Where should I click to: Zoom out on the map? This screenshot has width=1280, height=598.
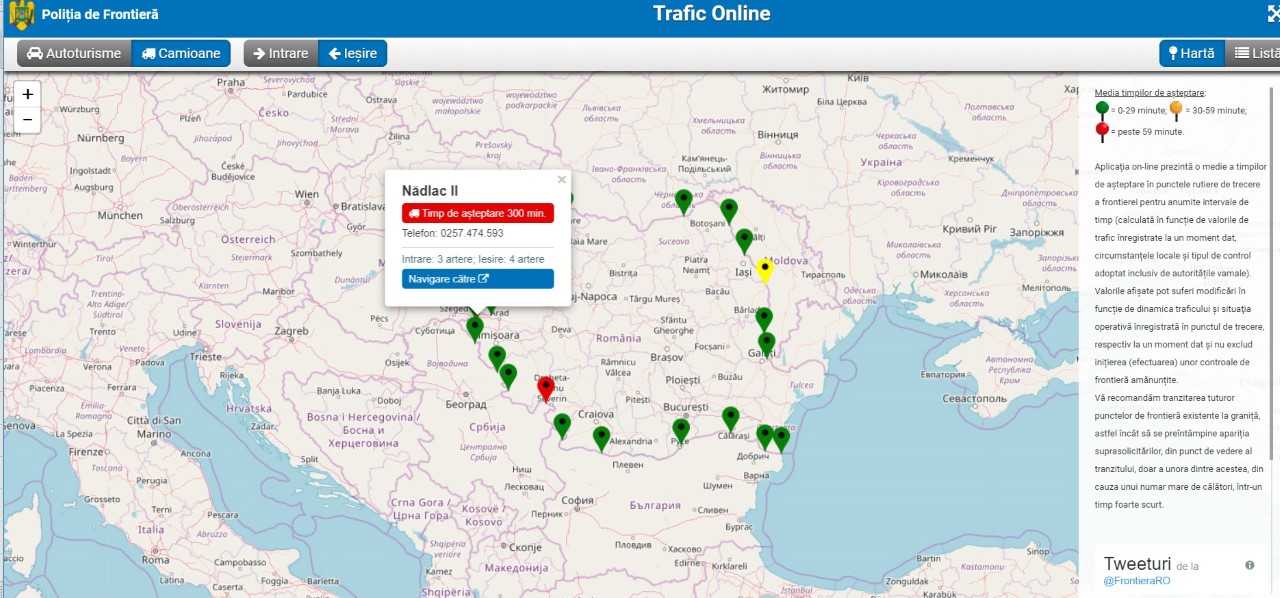pos(27,120)
